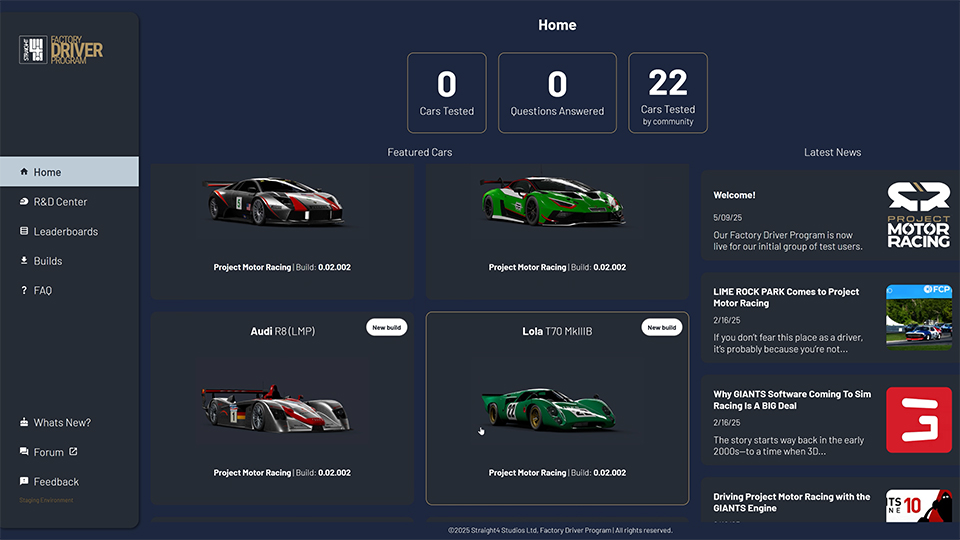Open the Feedback menu item
This screenshot has width=960, height=540.
click(x=56, y=482)
